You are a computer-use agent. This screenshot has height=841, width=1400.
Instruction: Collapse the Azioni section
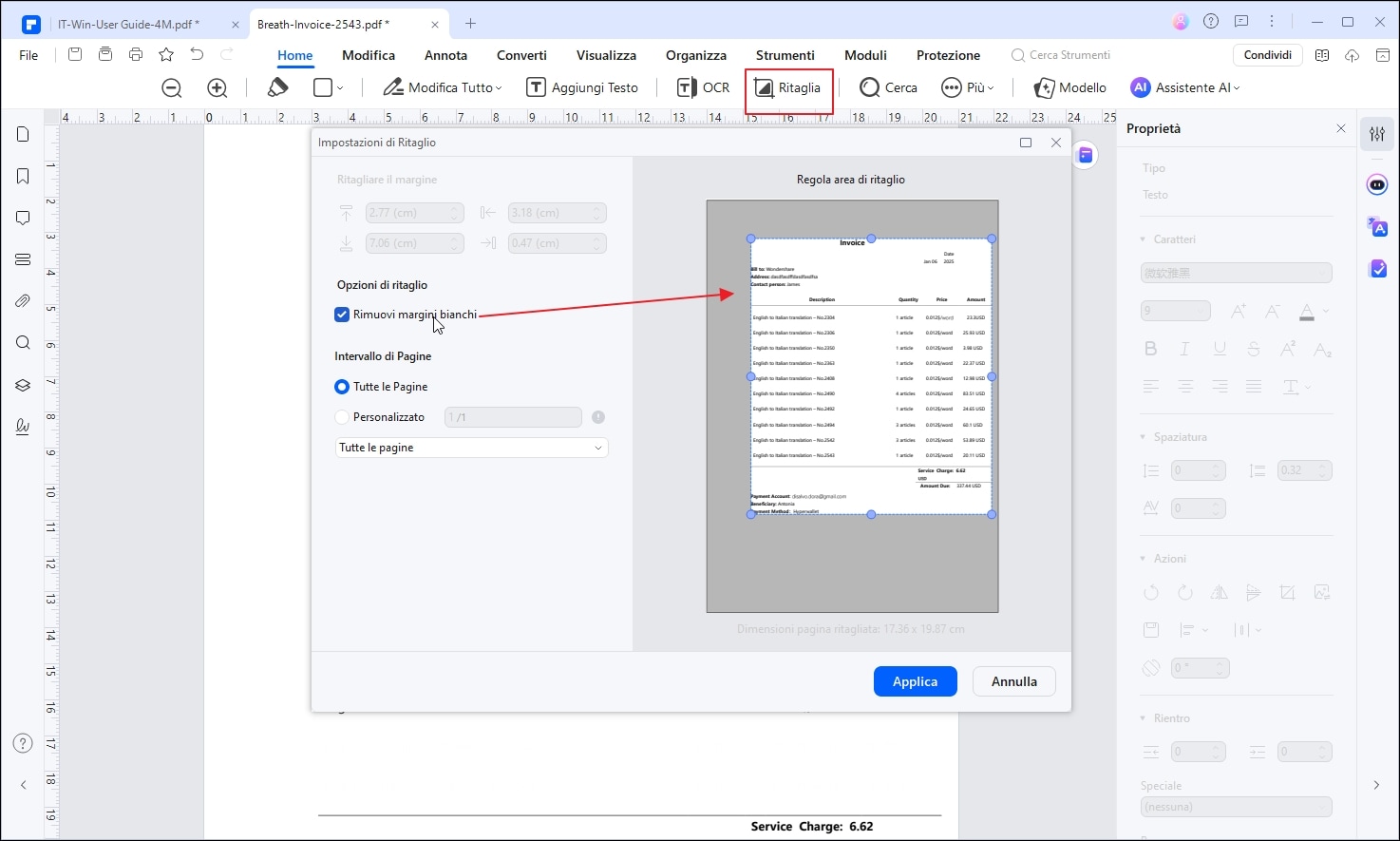[x=1143, y=559]
